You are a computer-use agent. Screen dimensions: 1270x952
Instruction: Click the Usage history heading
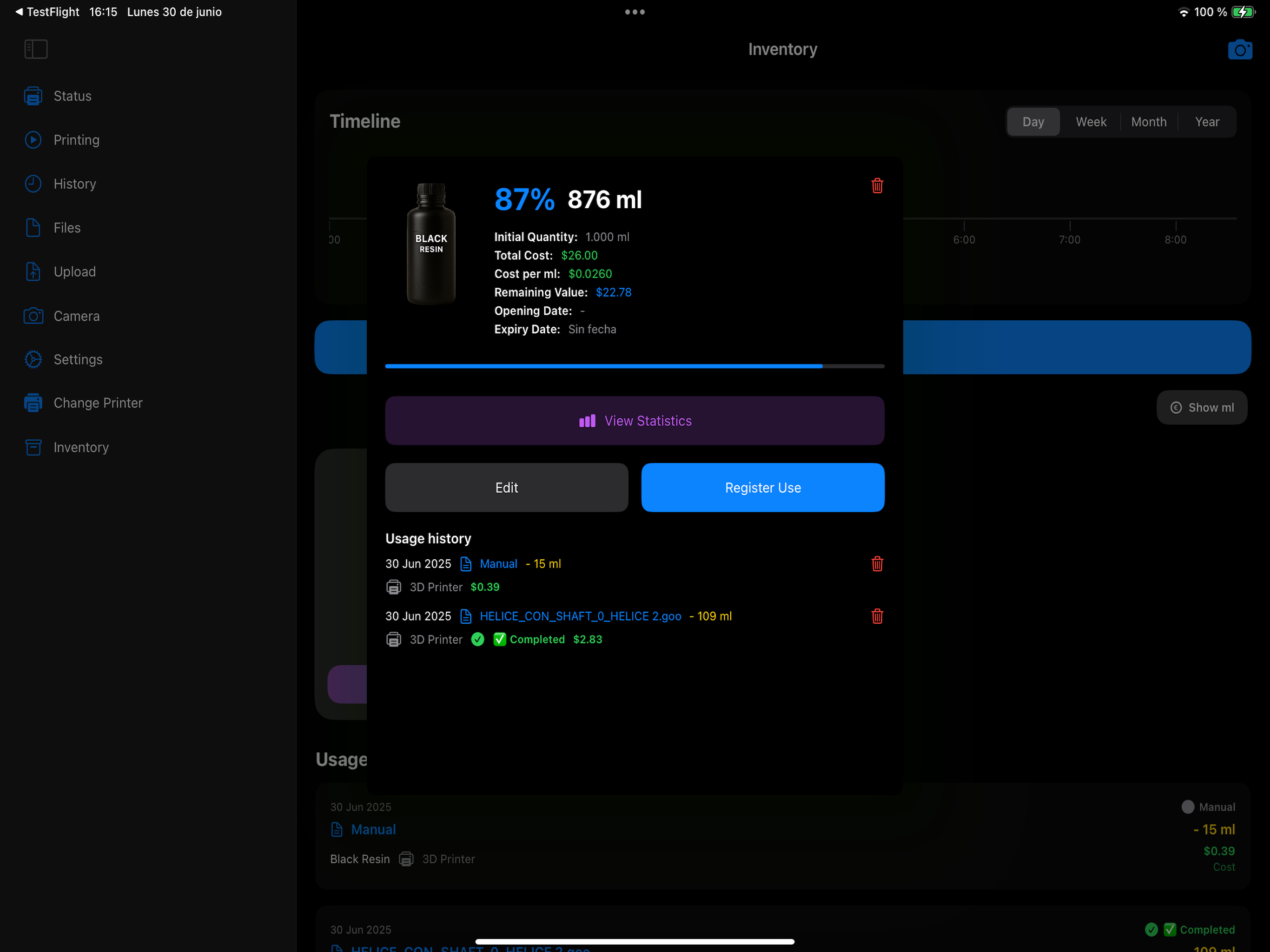tap(428, 539)
